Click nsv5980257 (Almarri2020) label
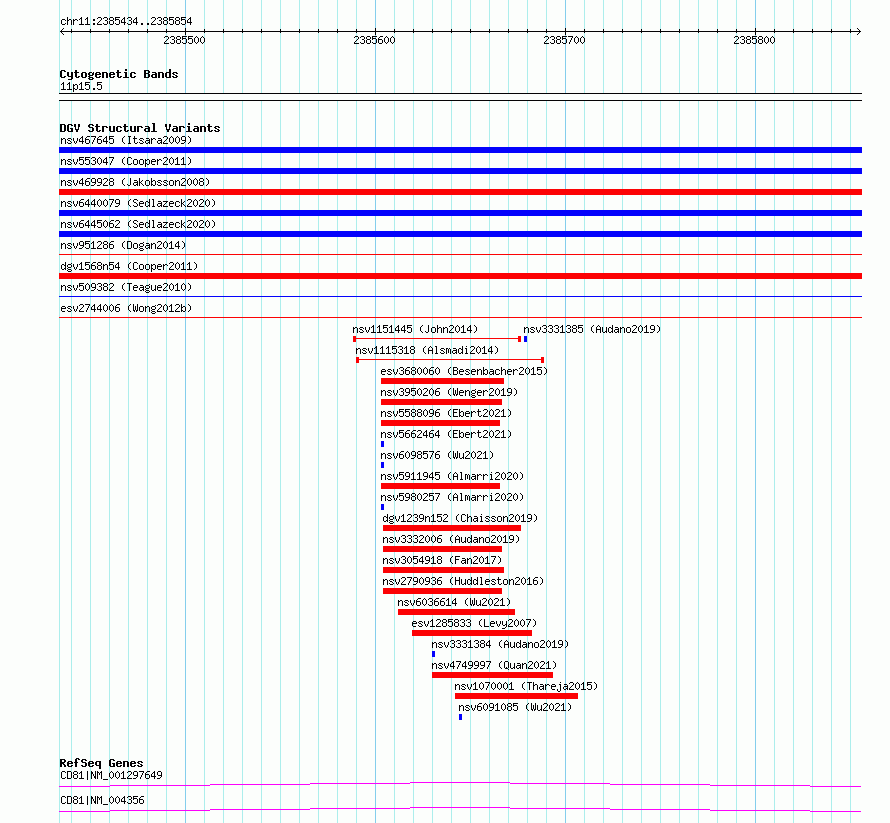The image size is (890, 823). [x=452, y=497]
